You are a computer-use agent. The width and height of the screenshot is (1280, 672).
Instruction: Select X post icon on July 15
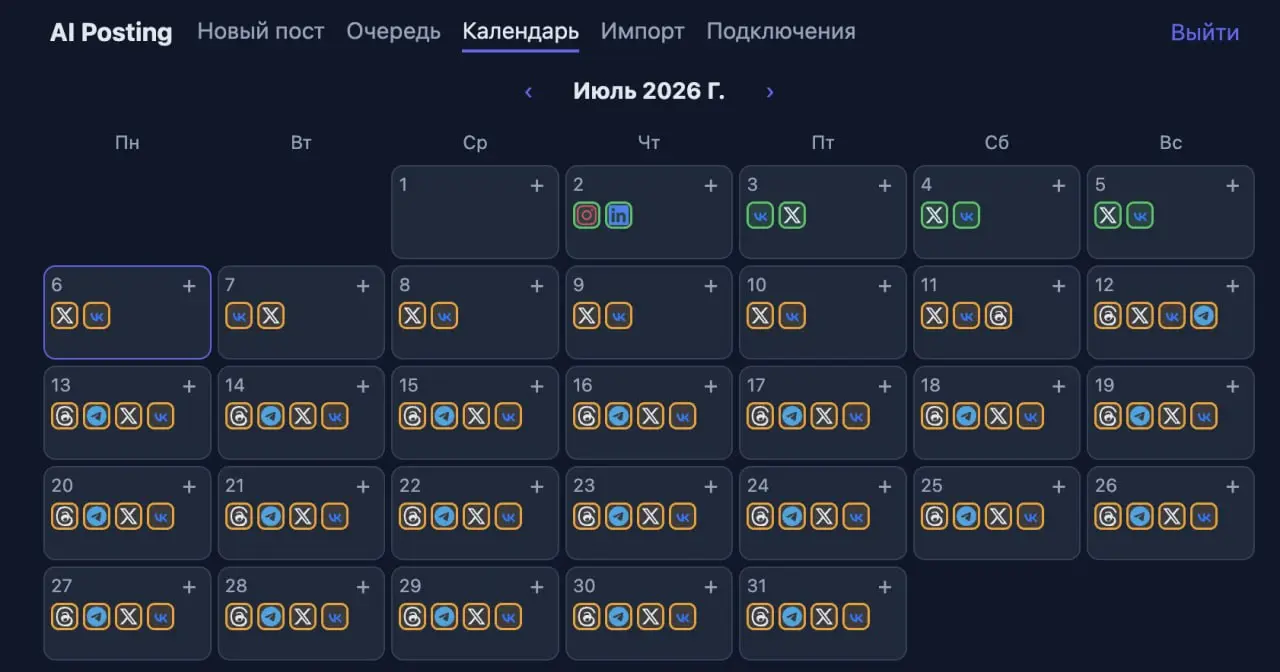pos(477,416)
